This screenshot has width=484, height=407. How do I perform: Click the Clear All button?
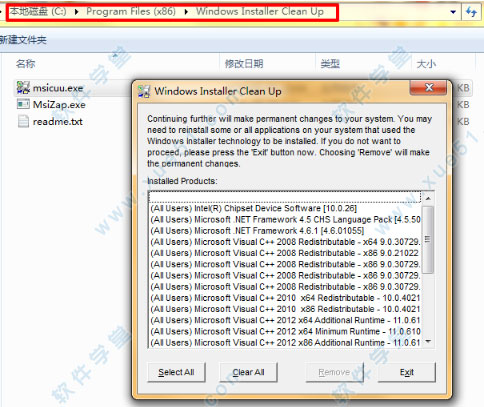(x=248, y=372)
